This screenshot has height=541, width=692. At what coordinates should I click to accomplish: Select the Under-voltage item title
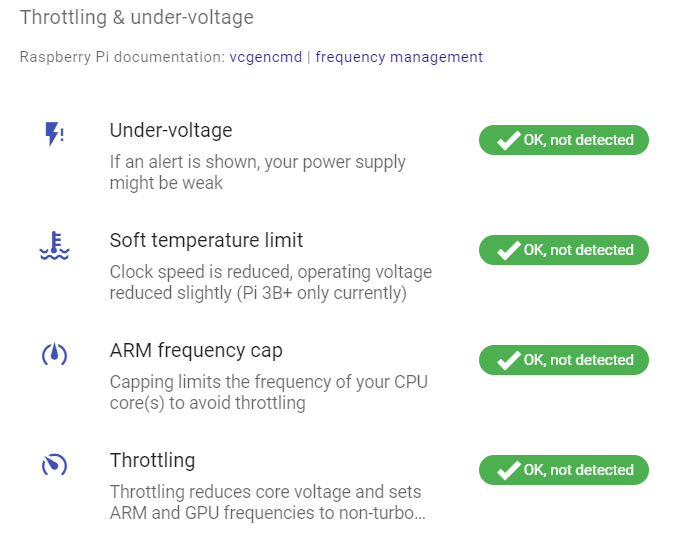click(171, 130)
